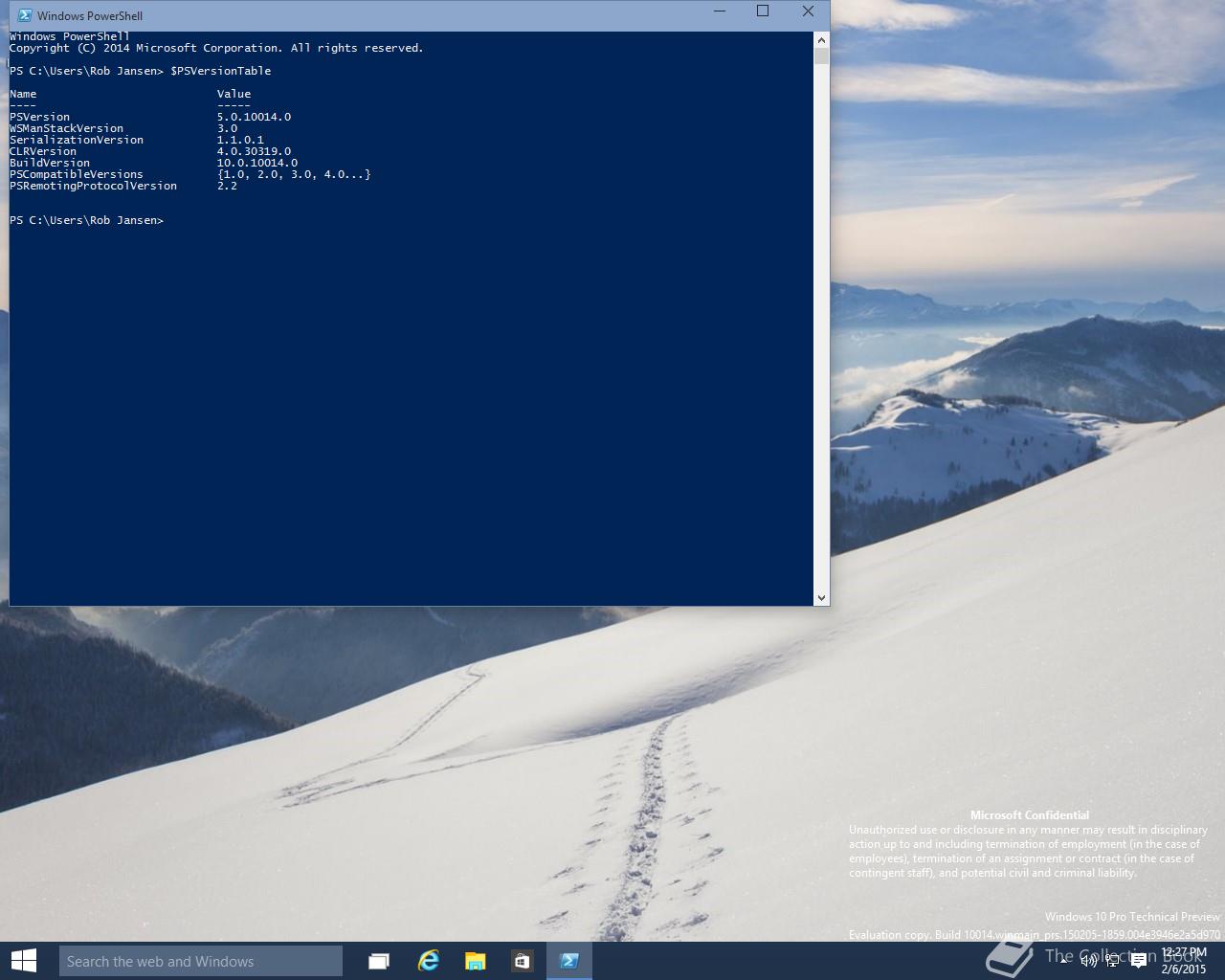Open the volume control in the tray
Viewport: 1225px width, 980px height.
(1088, 960)
